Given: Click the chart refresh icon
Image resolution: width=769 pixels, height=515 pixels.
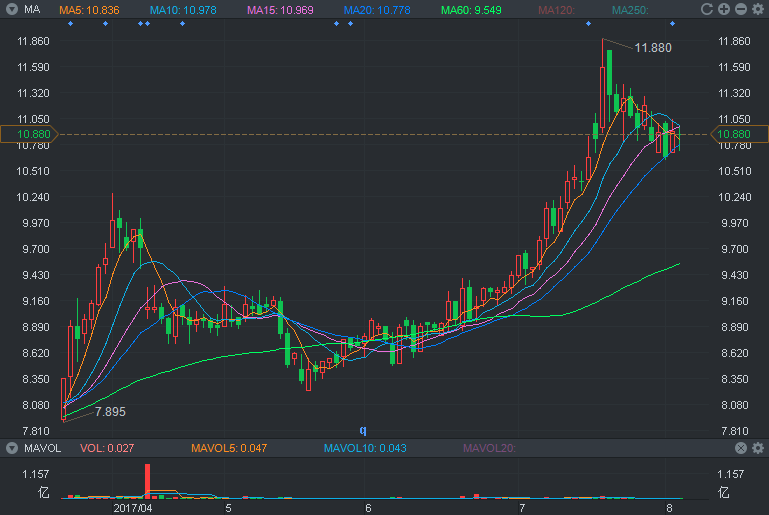Looking at the screenshot, I should click(707, 9).
